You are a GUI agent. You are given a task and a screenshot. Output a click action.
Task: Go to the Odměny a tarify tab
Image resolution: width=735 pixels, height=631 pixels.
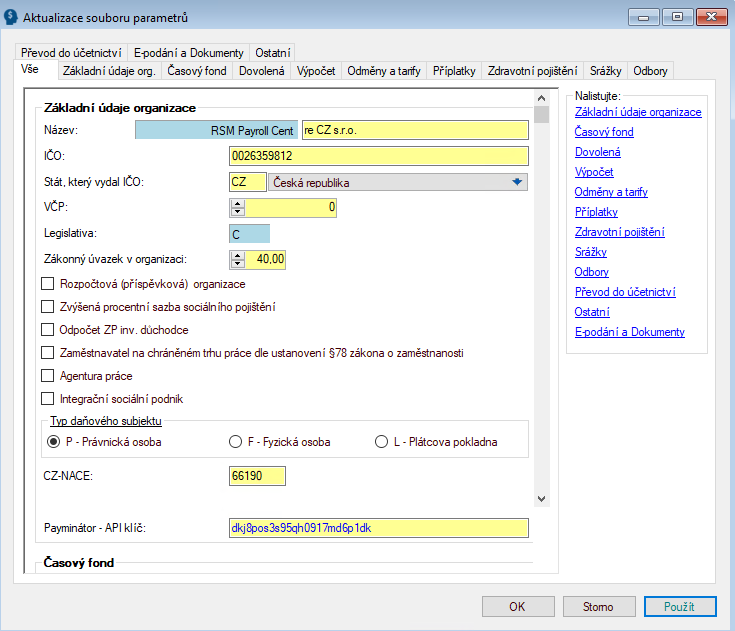[x=384, y=71]
